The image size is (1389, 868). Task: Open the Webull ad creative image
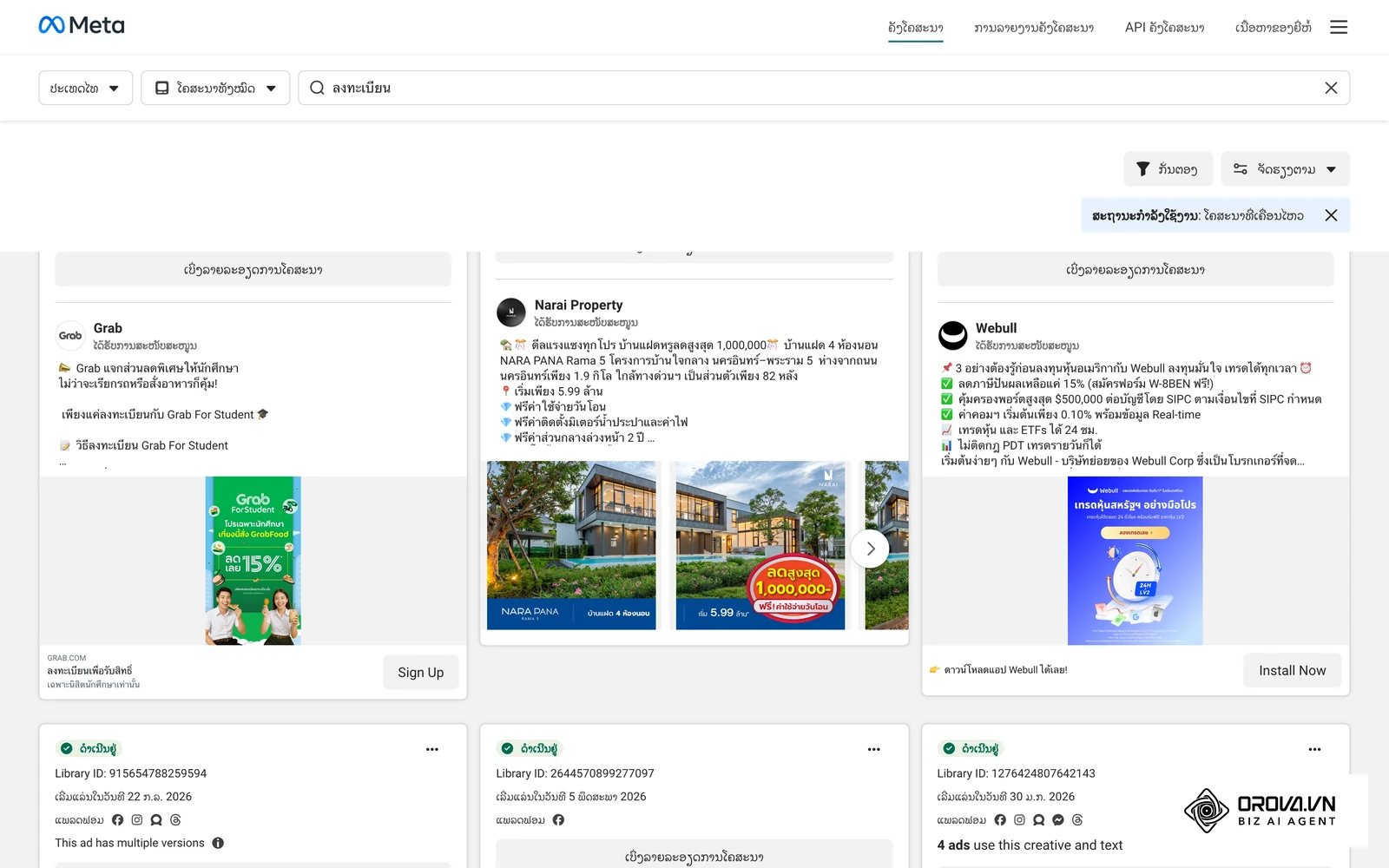1135,561
